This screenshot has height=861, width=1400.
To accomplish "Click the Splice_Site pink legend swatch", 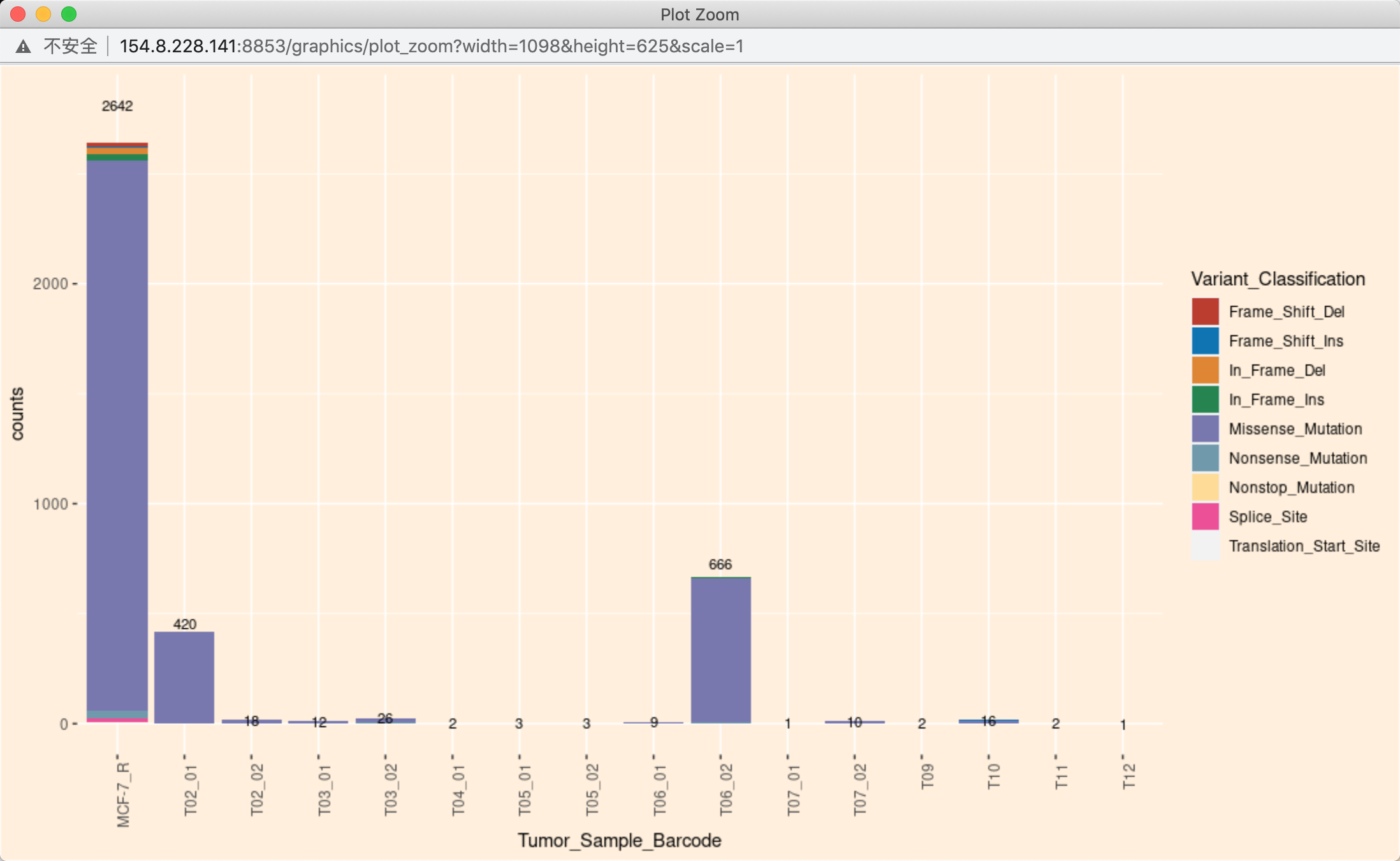I will pos(1205,517).
